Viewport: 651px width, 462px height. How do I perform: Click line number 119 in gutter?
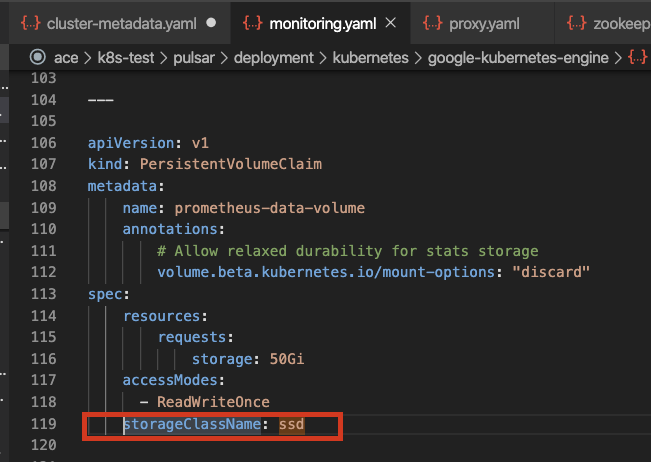click(44, 424)
